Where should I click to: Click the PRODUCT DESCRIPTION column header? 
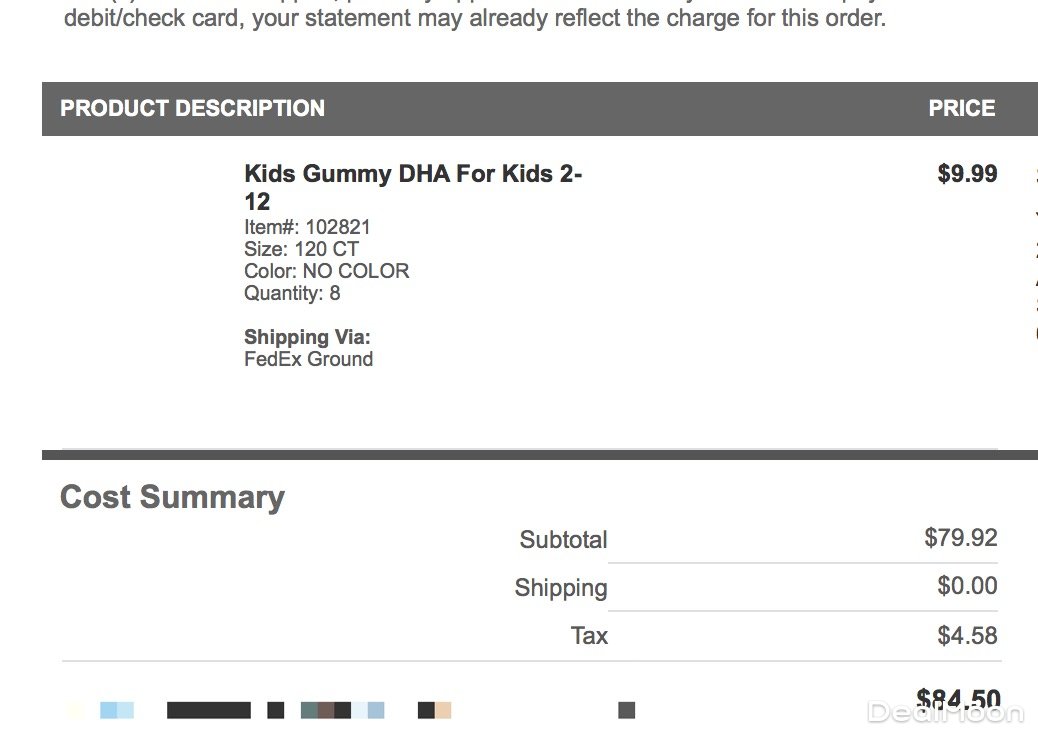coord(192,109)
